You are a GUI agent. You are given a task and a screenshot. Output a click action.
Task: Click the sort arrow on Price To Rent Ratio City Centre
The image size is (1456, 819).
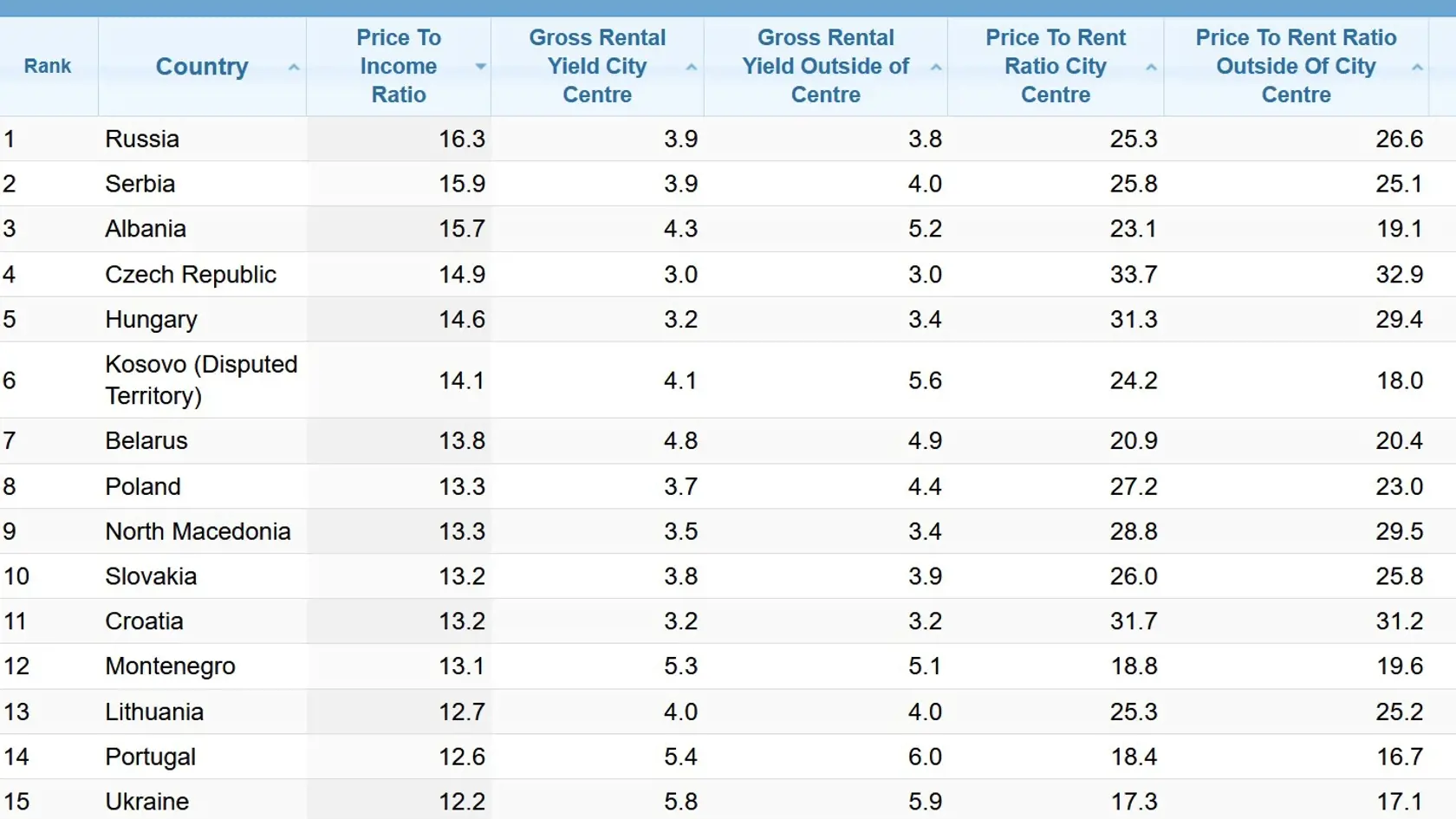point(1151,67)
